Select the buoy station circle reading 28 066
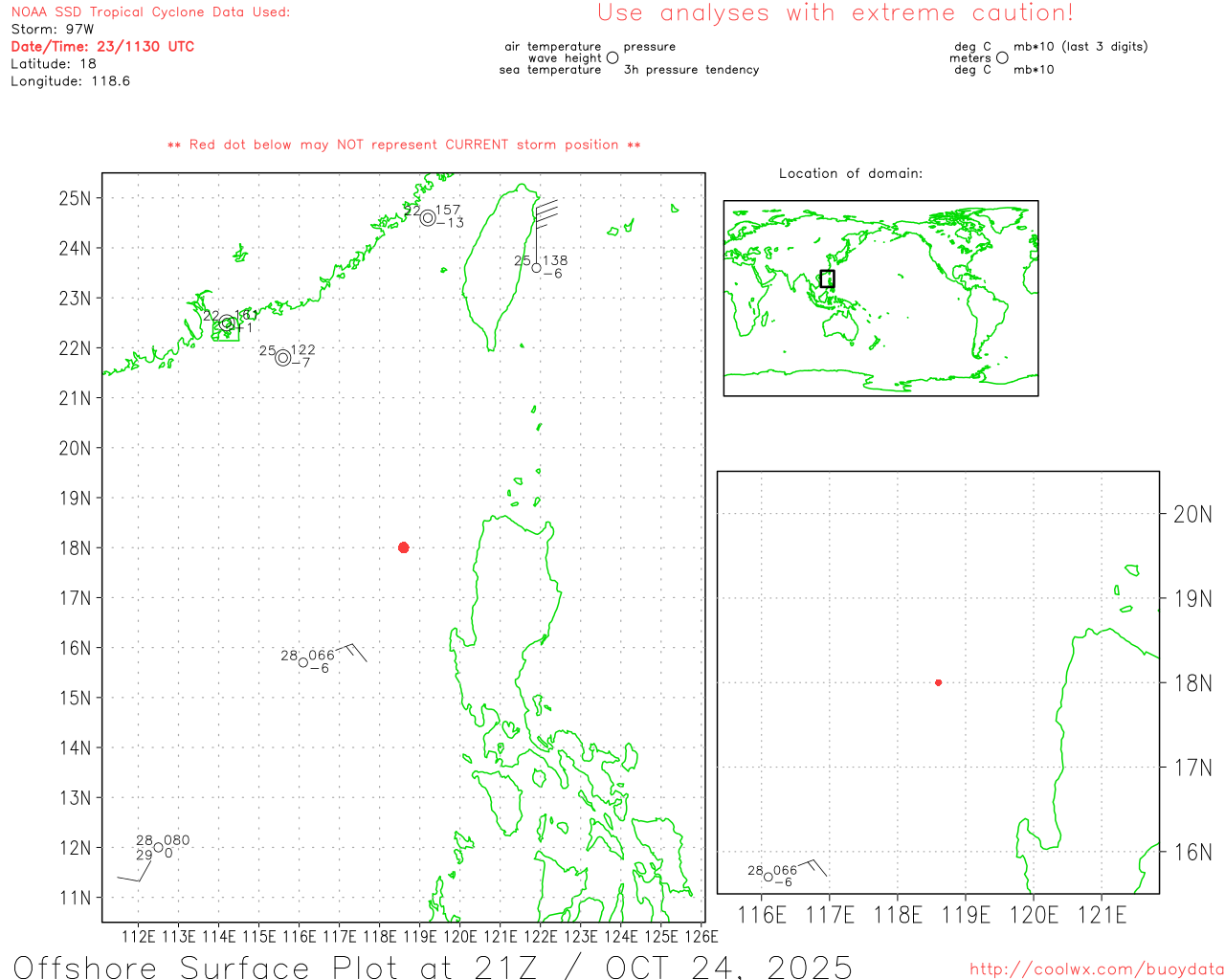1225x980 pixels. [303, 662]
